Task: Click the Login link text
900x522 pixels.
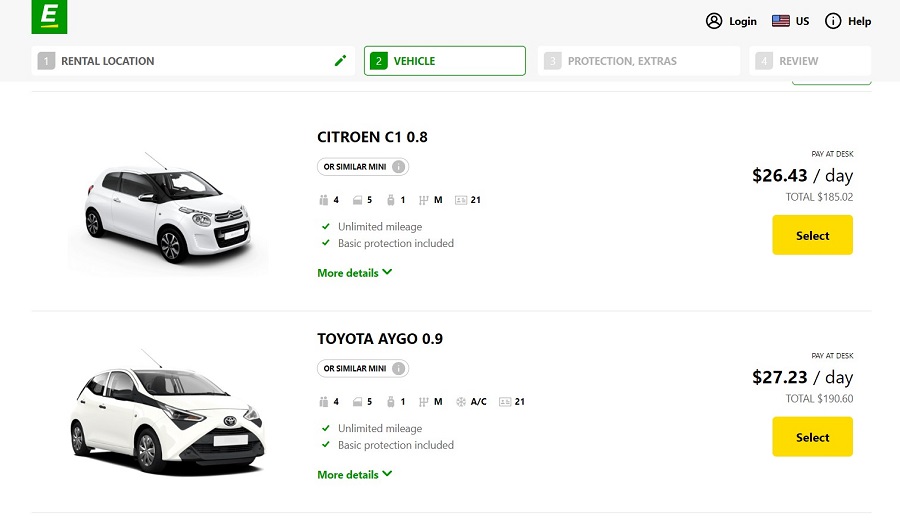Action: pyautogui.click(x=743, y=21)
